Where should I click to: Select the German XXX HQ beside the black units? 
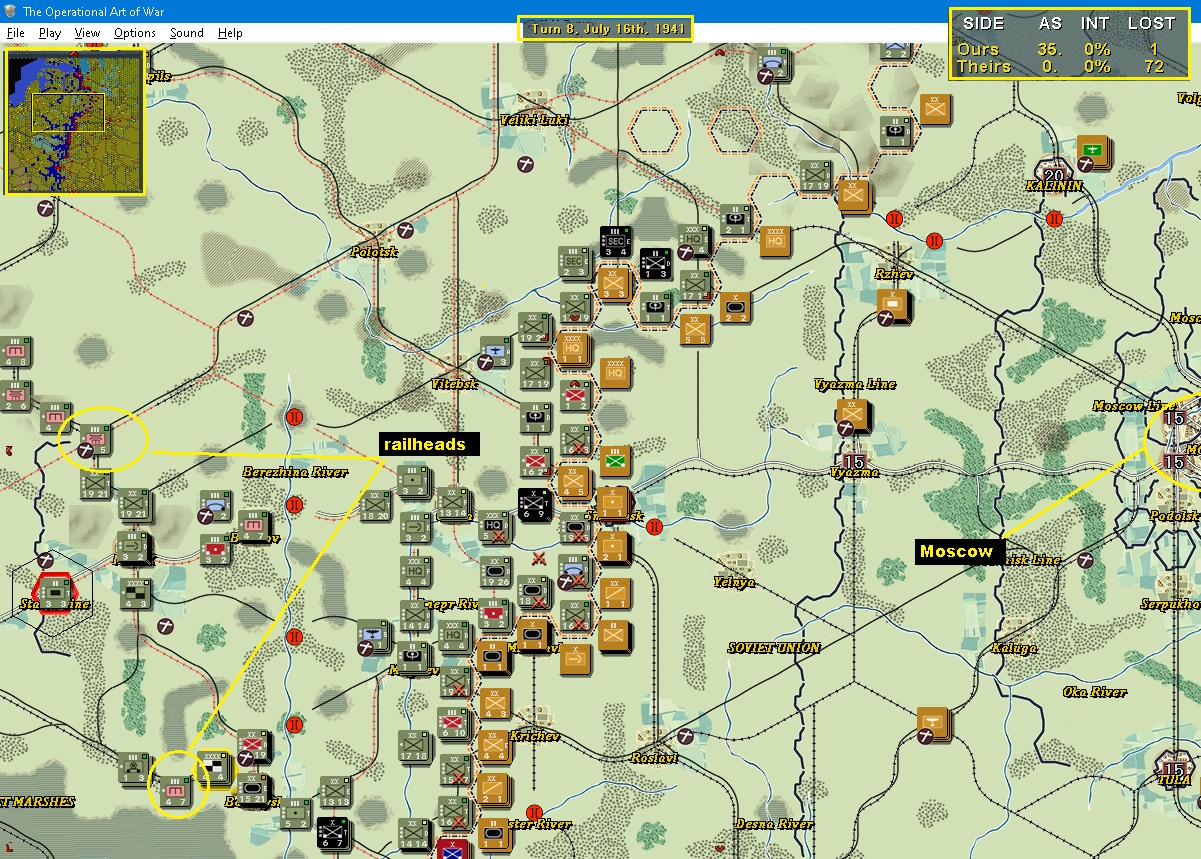tap(693, 240)
